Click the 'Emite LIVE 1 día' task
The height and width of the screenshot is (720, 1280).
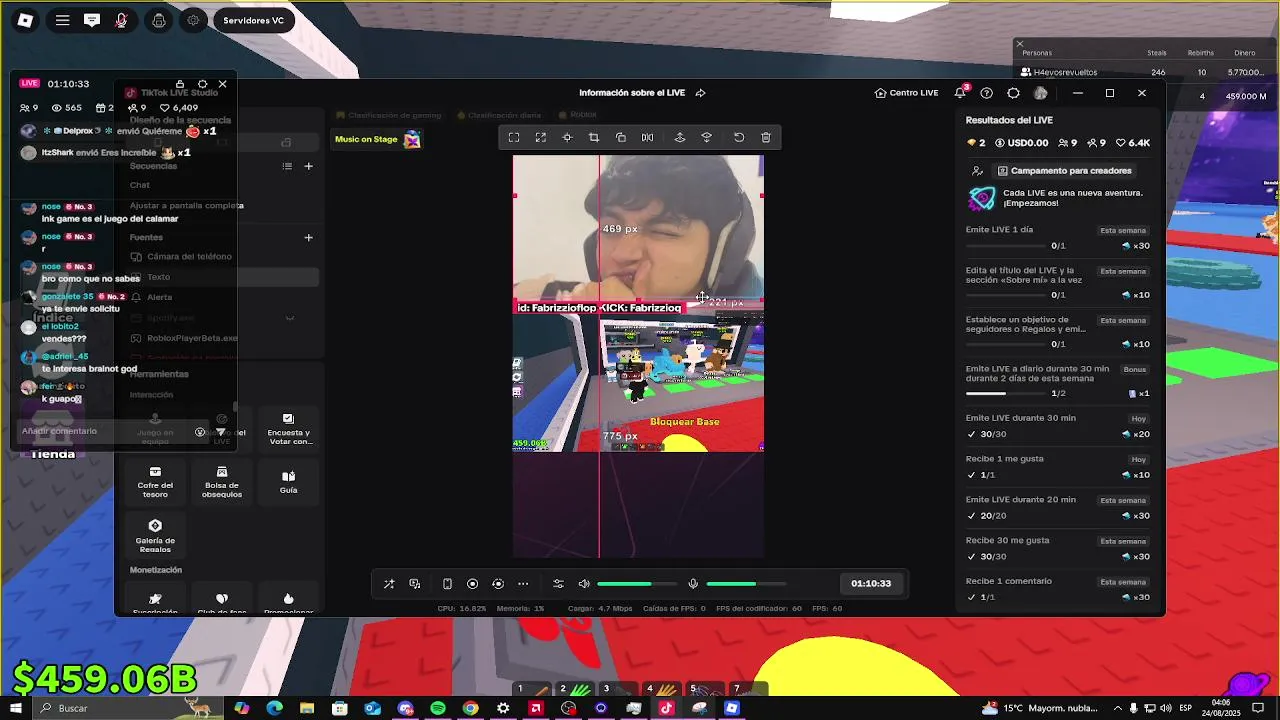pyautogui.click(x=1058, y=237)
